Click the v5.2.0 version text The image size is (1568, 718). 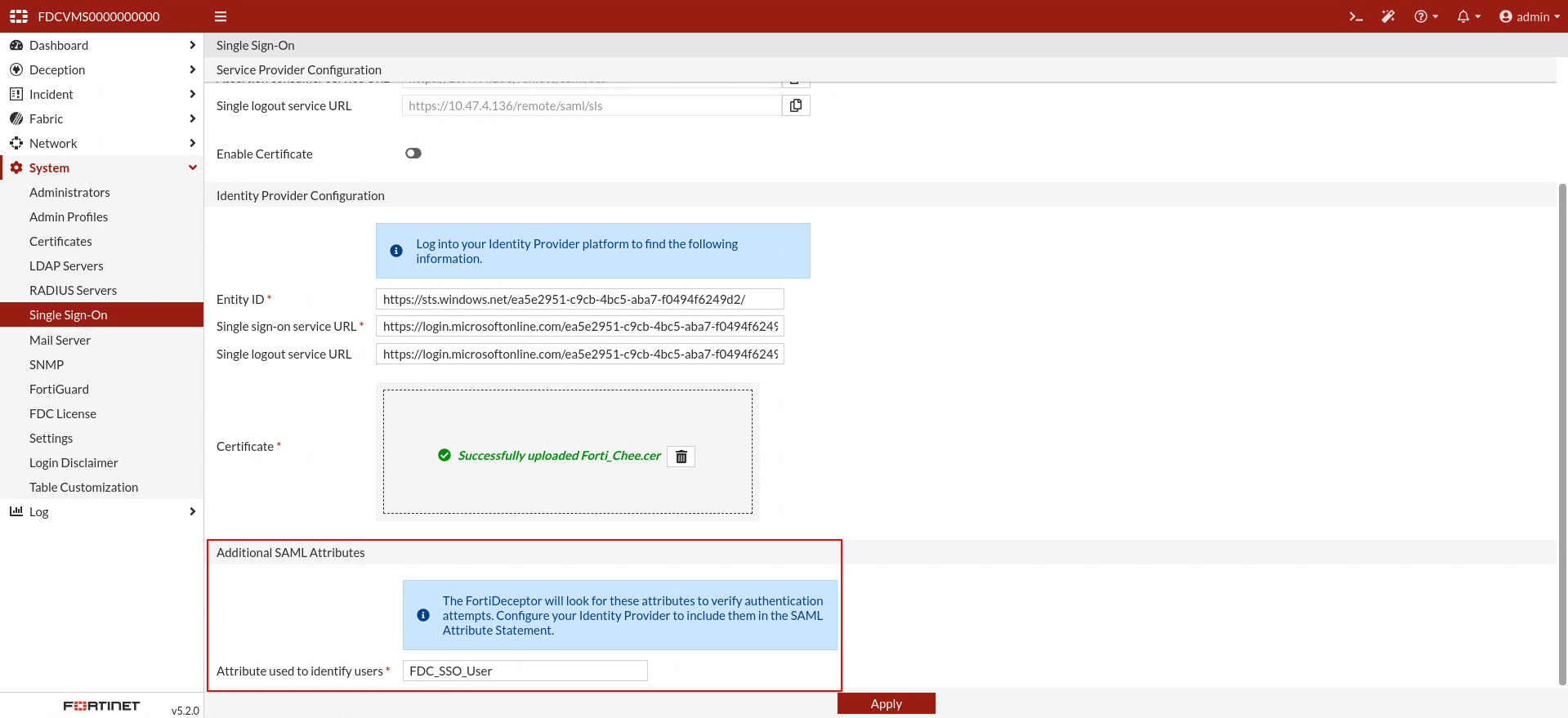[185, 711]
